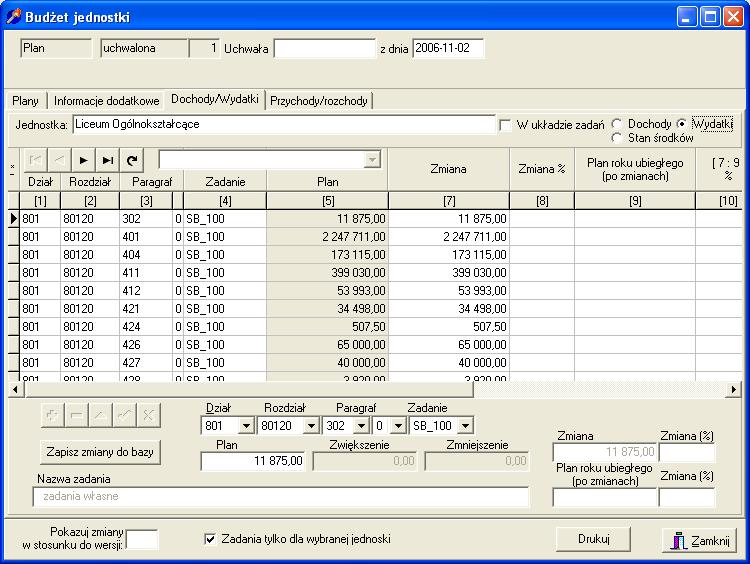Click the horizontal scrollbar thumb of the grid
750x564 pixels.
249,389
